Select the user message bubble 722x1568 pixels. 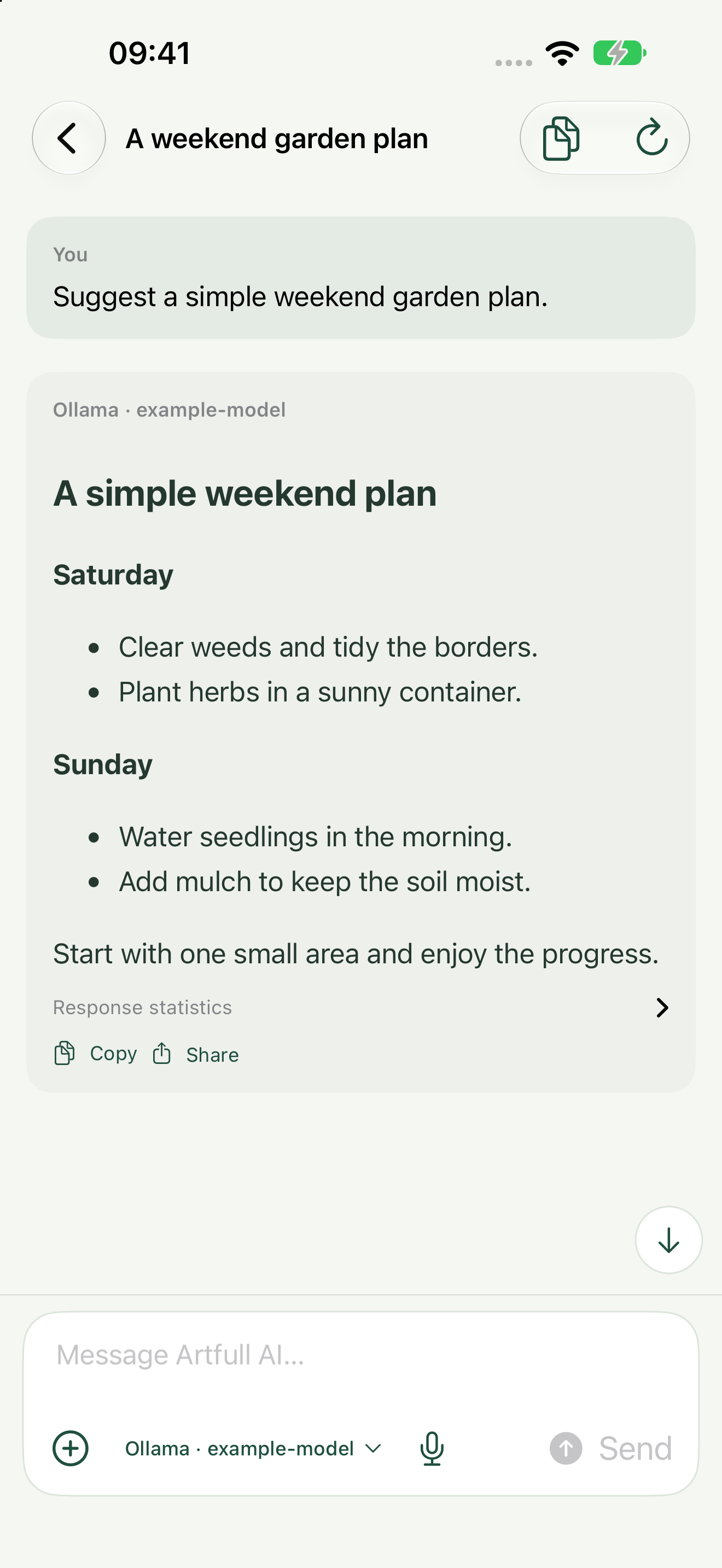(361, 278)
